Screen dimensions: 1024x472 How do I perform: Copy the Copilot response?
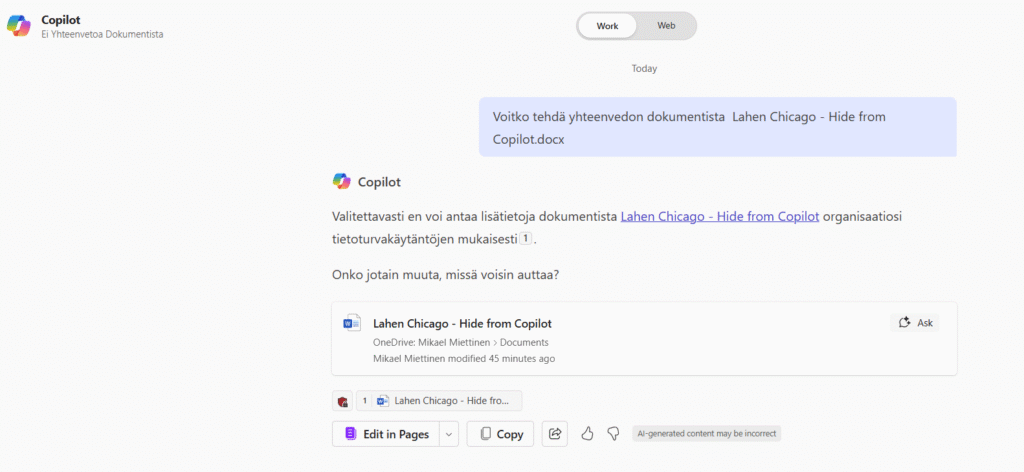click(500, 434)
